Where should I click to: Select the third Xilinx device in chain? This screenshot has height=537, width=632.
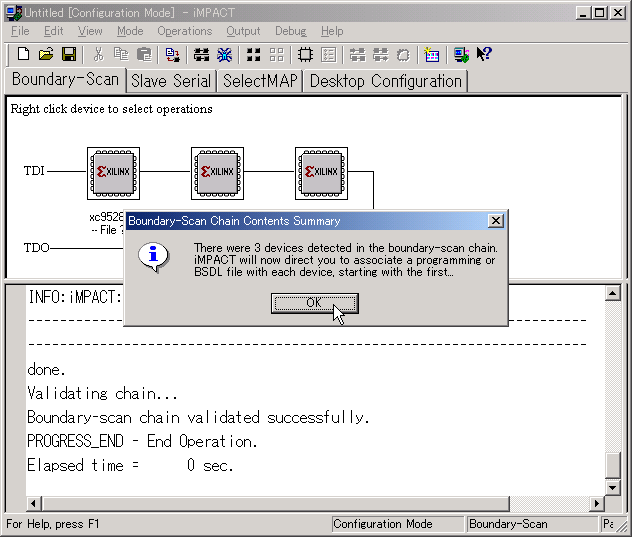point(321,172)
